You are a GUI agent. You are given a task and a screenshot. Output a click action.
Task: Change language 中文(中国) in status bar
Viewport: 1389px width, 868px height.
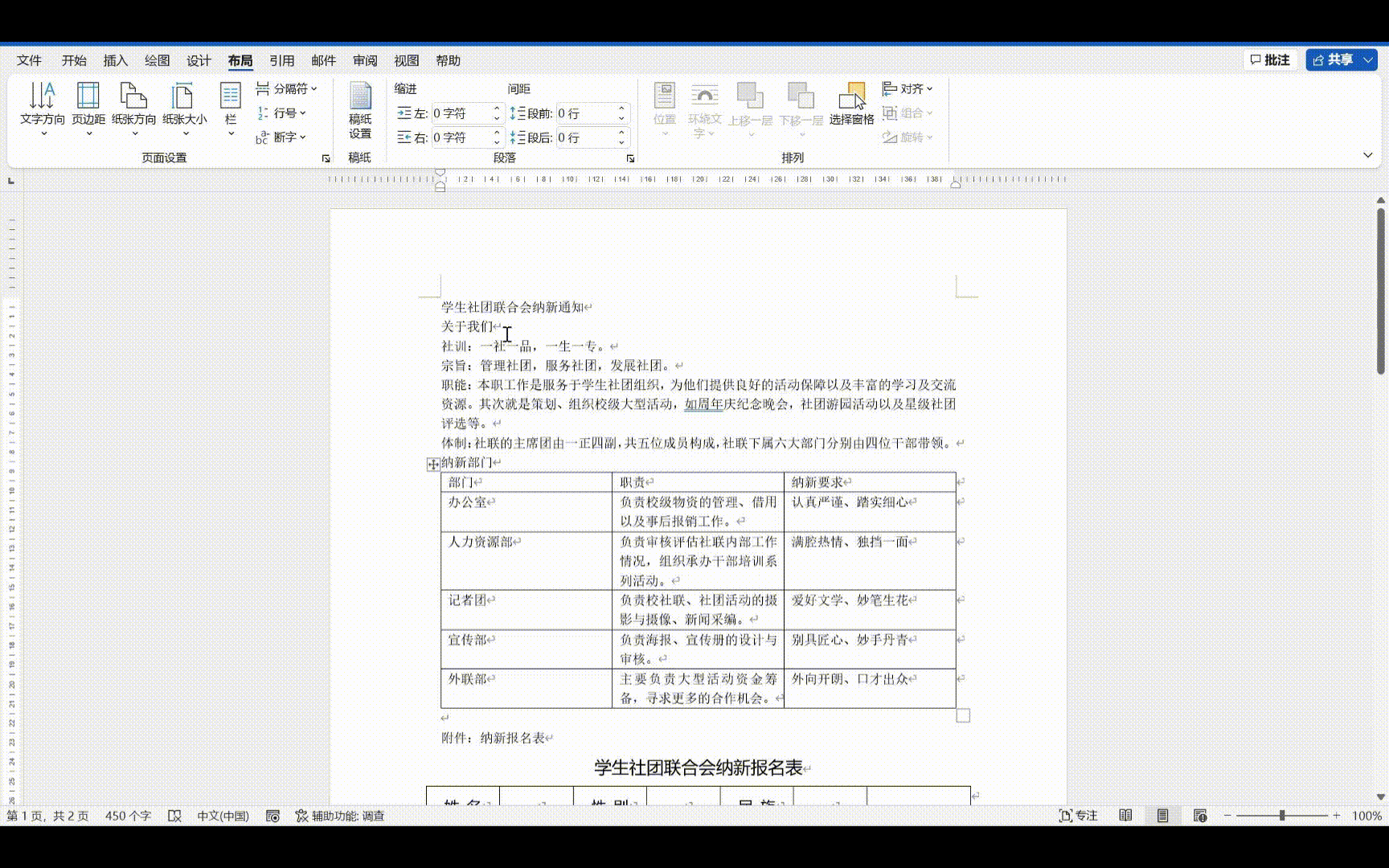click(x=223, y=816)
